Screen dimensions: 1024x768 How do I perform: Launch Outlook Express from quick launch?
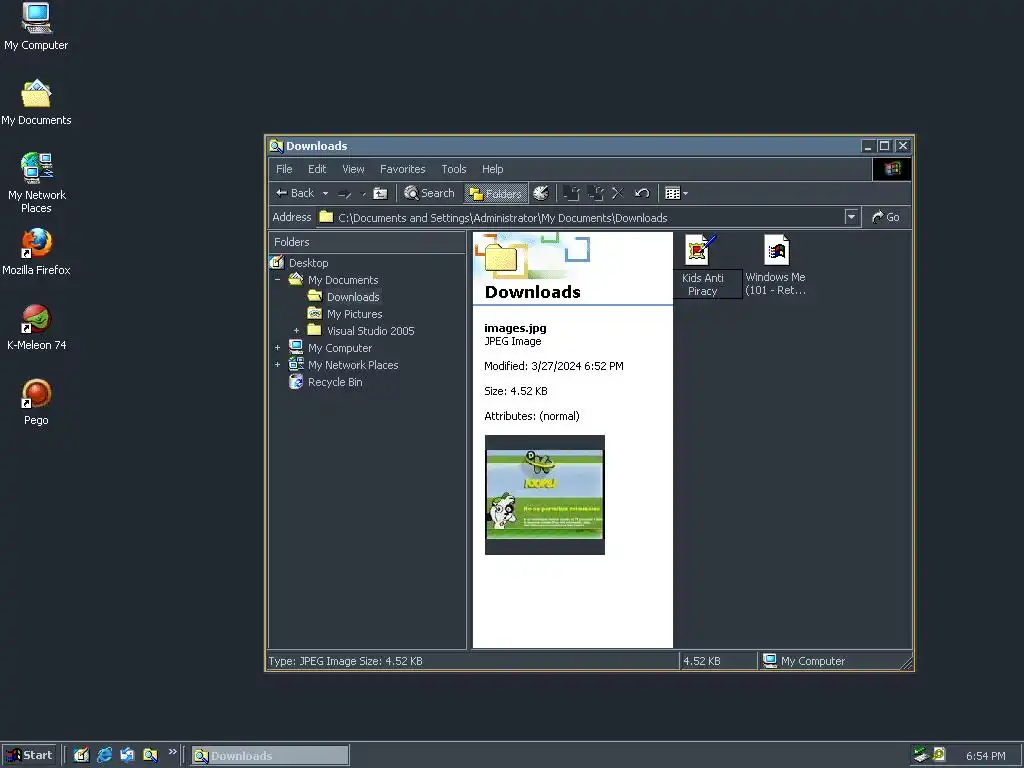coord(127,756)
